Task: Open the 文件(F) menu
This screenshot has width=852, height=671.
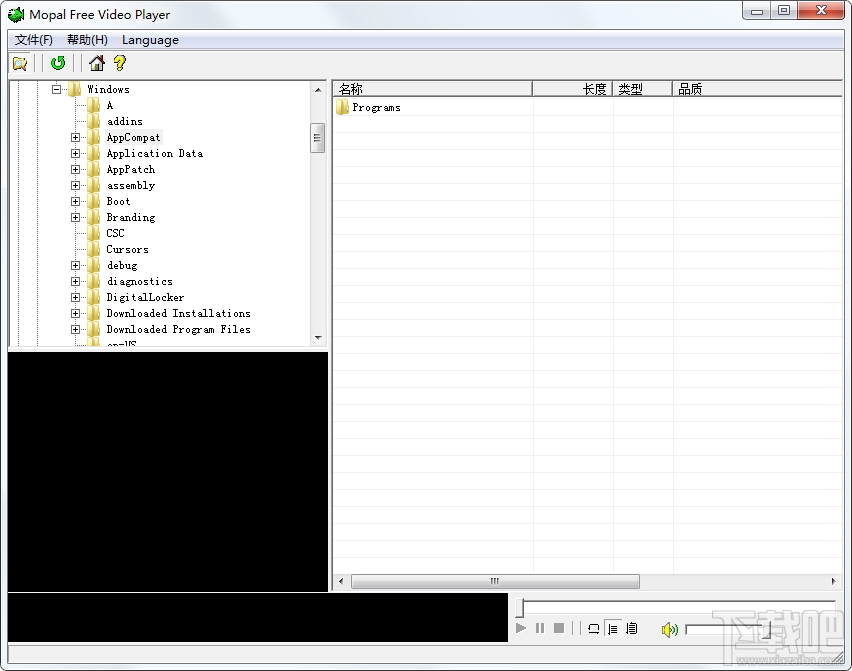Action: (34, 40)
